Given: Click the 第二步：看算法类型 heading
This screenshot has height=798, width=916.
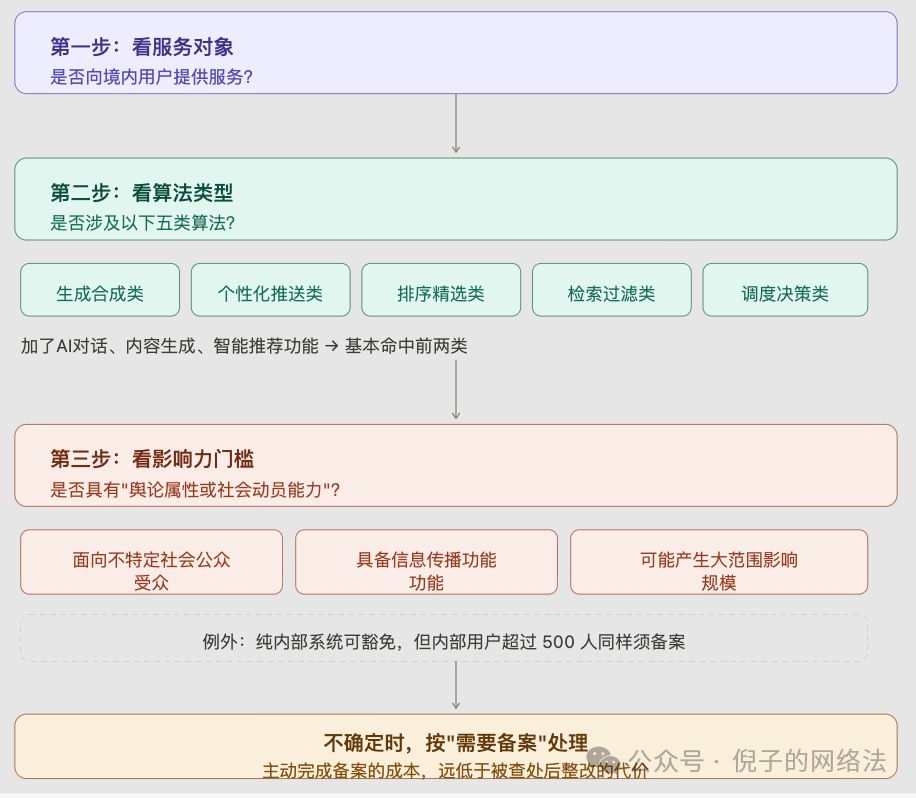Looking at the screenshot, I should point(142,193).
